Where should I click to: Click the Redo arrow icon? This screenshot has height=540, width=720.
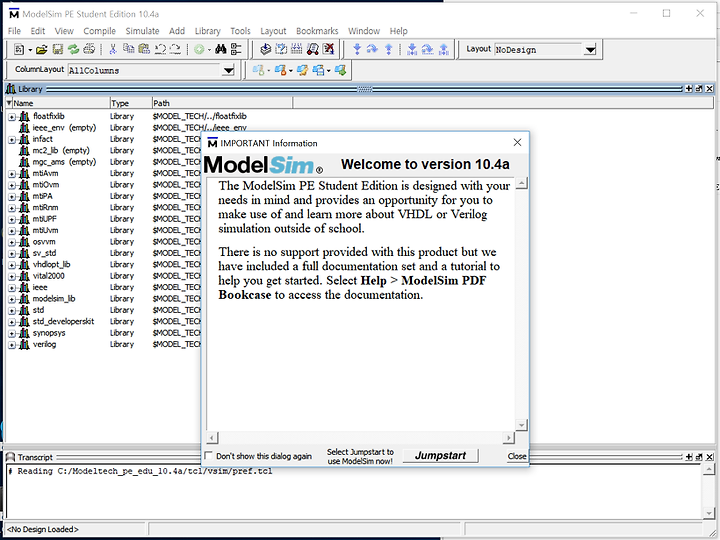tap(175, 49)
